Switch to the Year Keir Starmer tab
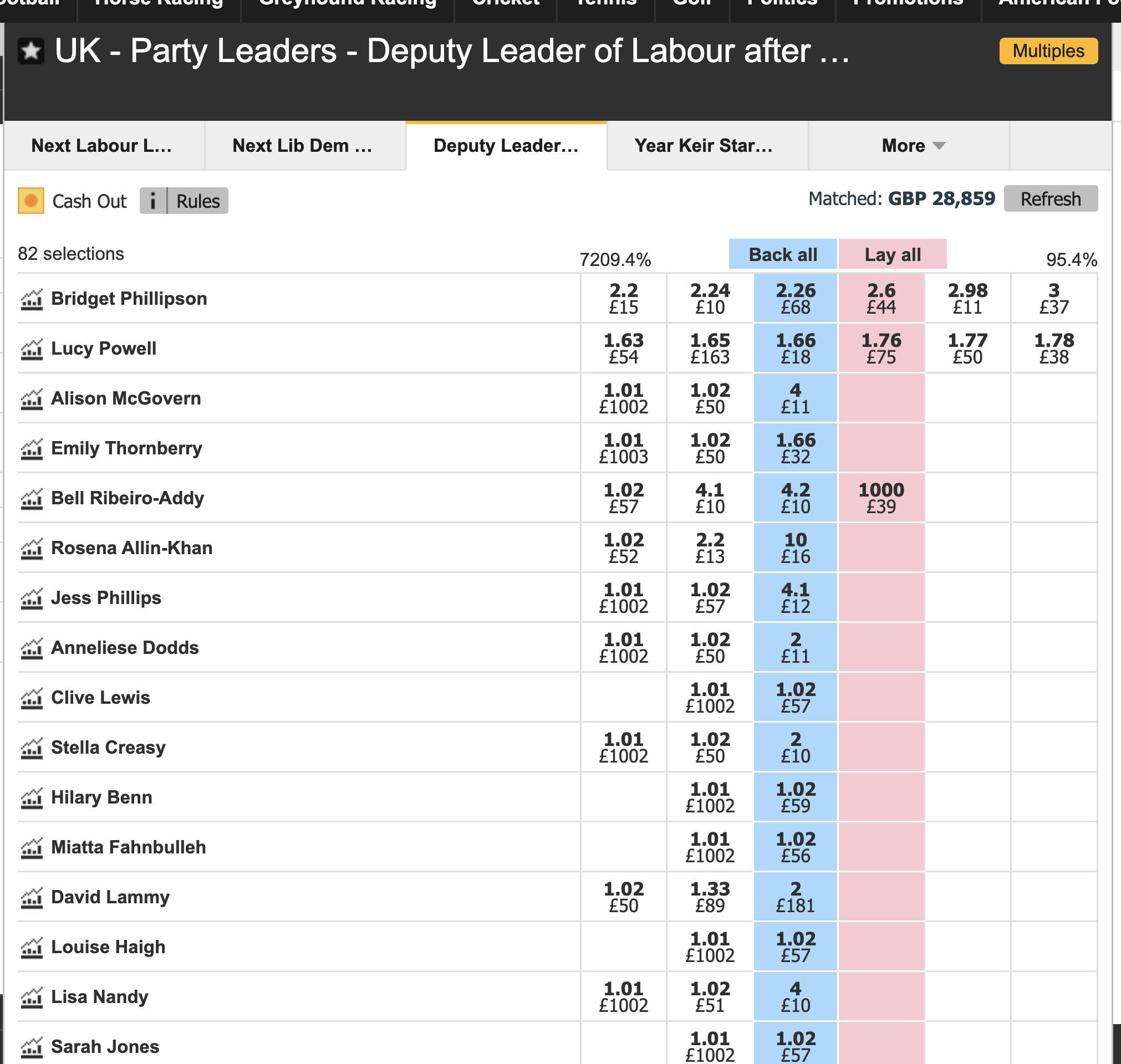 pos(704,146)
